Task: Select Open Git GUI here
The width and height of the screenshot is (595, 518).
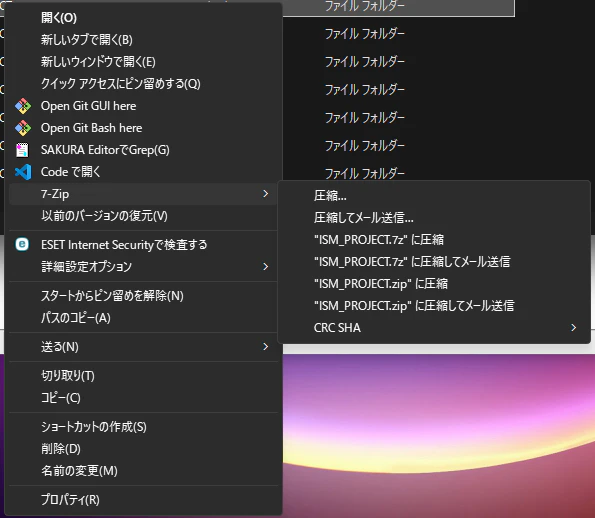Action: pyautogui.click(x=143, y=106)
